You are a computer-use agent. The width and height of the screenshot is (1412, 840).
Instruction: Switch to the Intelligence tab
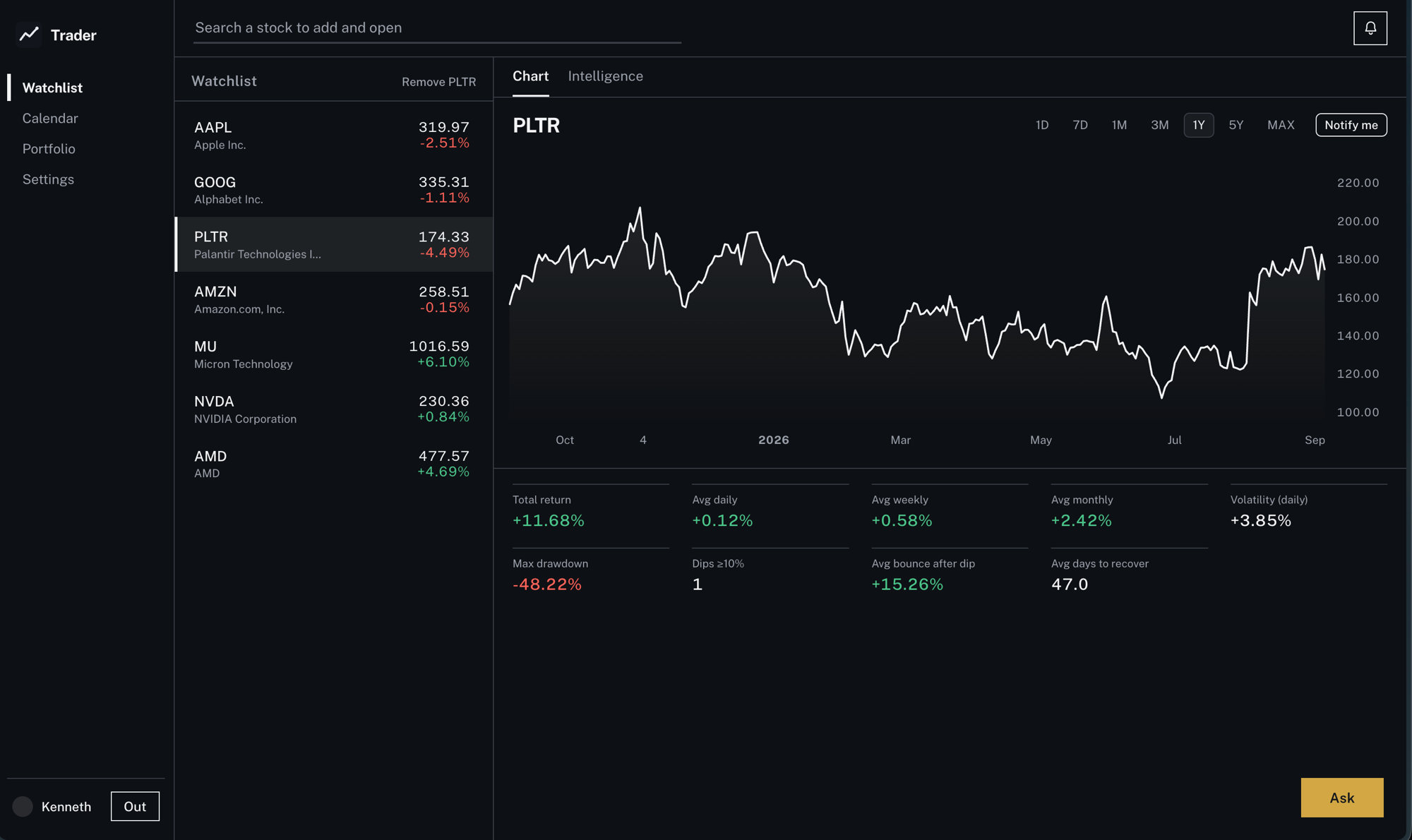pyautogui.click(x=605, y=76)
